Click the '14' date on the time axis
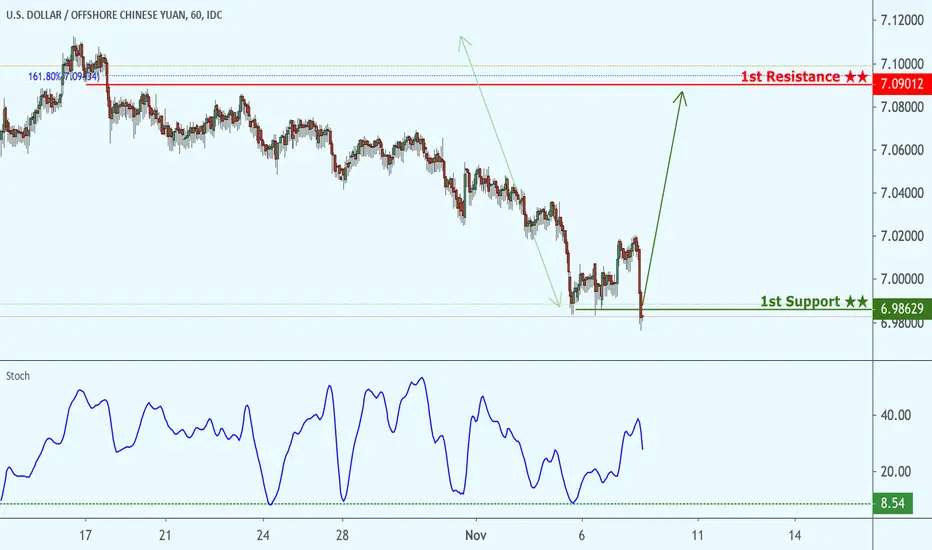This screenshot has height=550, width=932. 795,535
